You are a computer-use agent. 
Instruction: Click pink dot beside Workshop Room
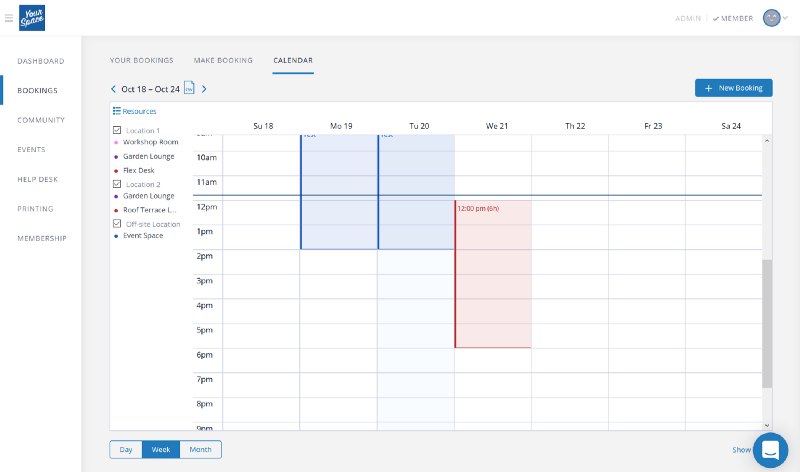click(116, 142)
